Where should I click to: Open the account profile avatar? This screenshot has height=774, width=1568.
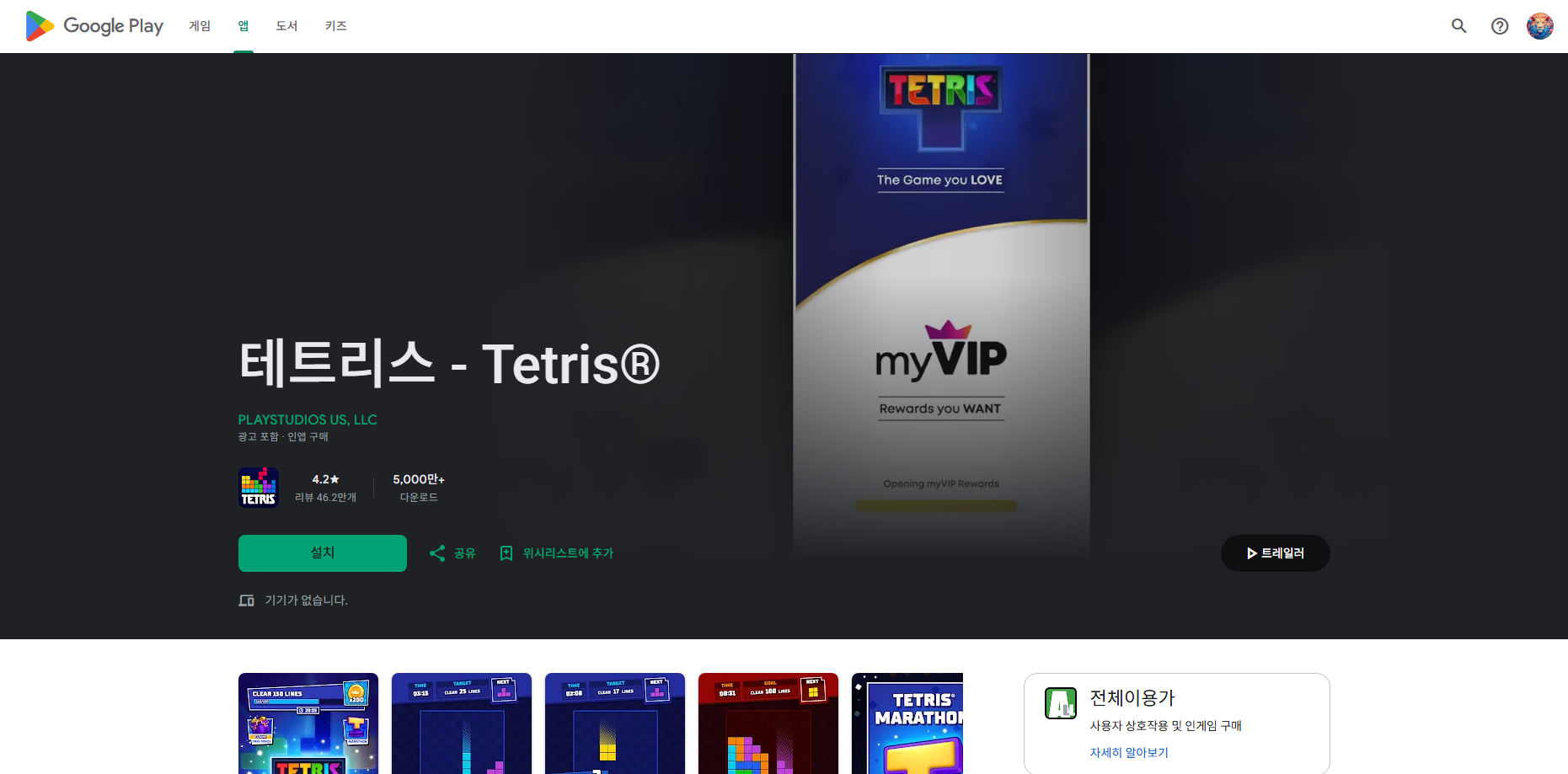pyautogui.click(x=1540, y=26)
